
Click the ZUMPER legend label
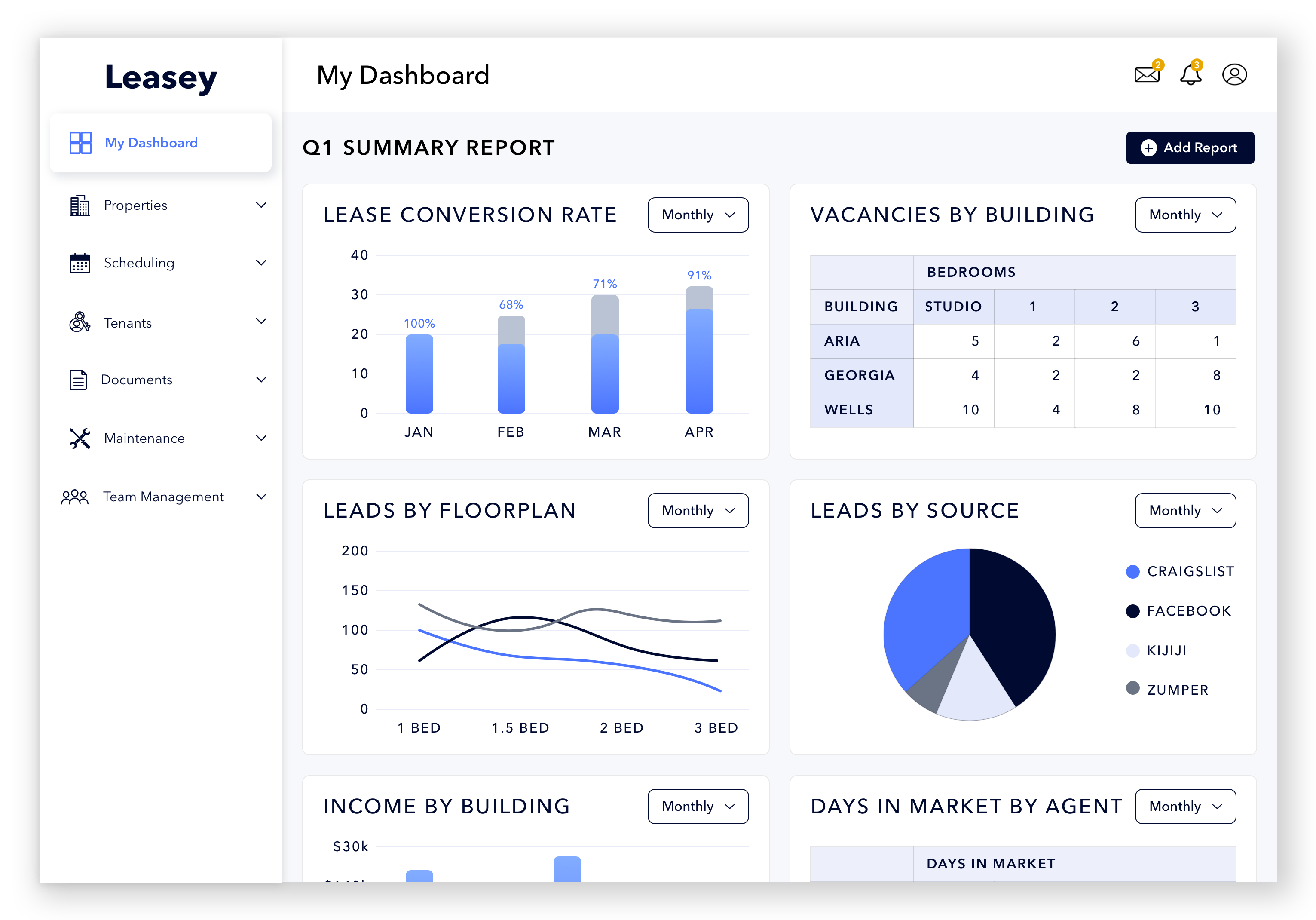[1178, 690]
